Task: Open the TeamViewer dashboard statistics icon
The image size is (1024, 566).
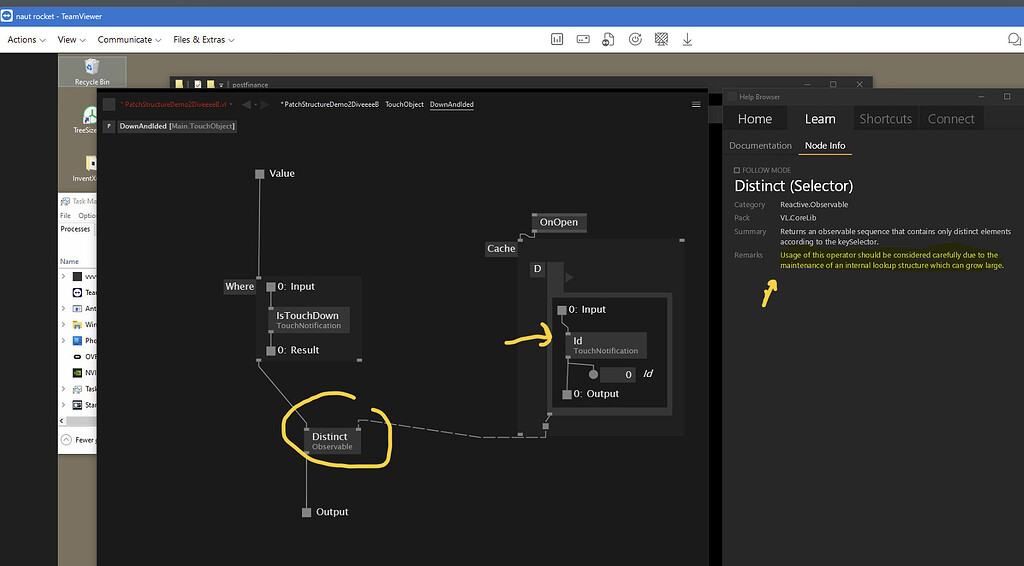Action: (557, 39)
